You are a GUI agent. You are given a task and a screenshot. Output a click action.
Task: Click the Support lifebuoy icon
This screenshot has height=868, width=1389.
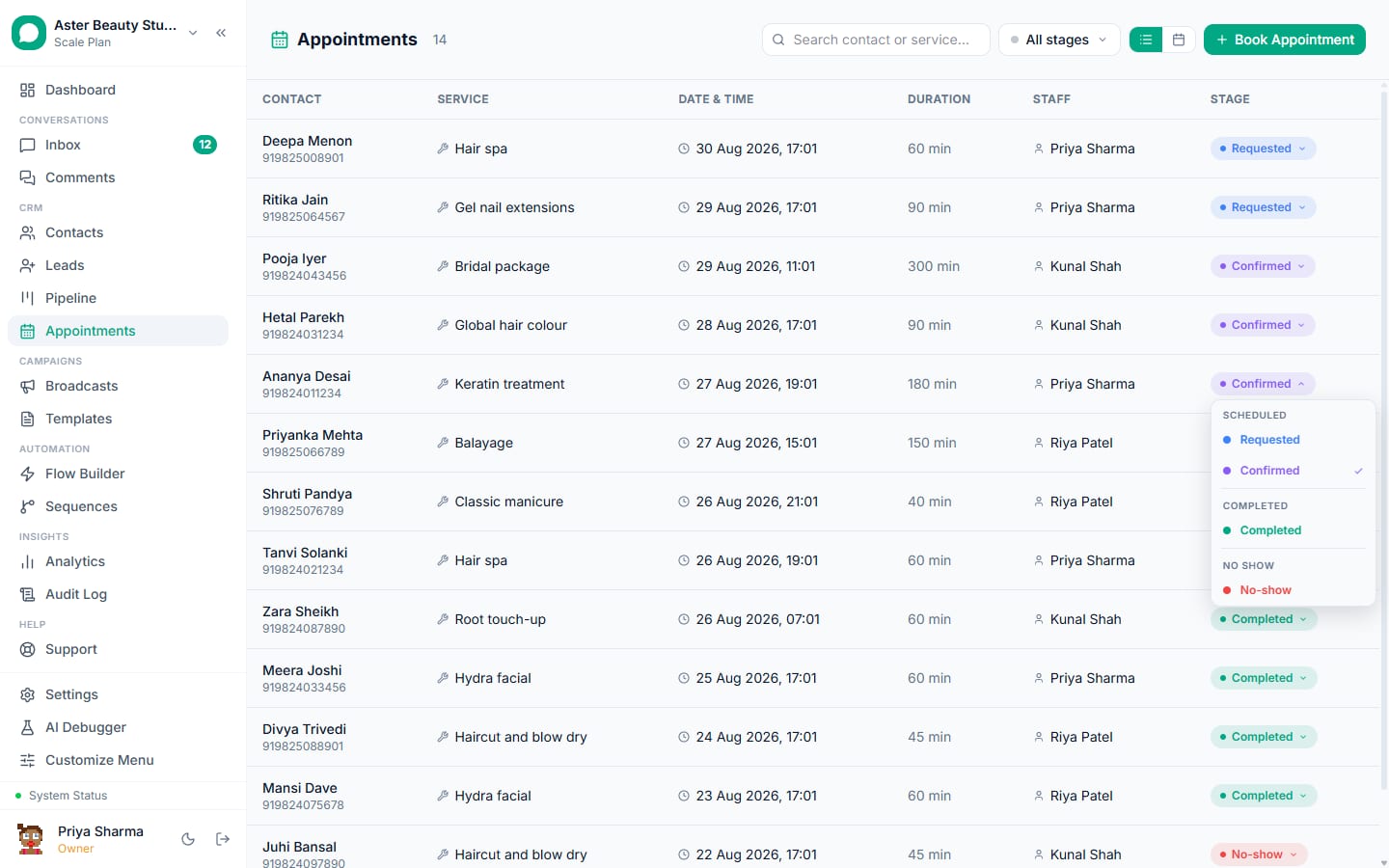tap(27, 649)
